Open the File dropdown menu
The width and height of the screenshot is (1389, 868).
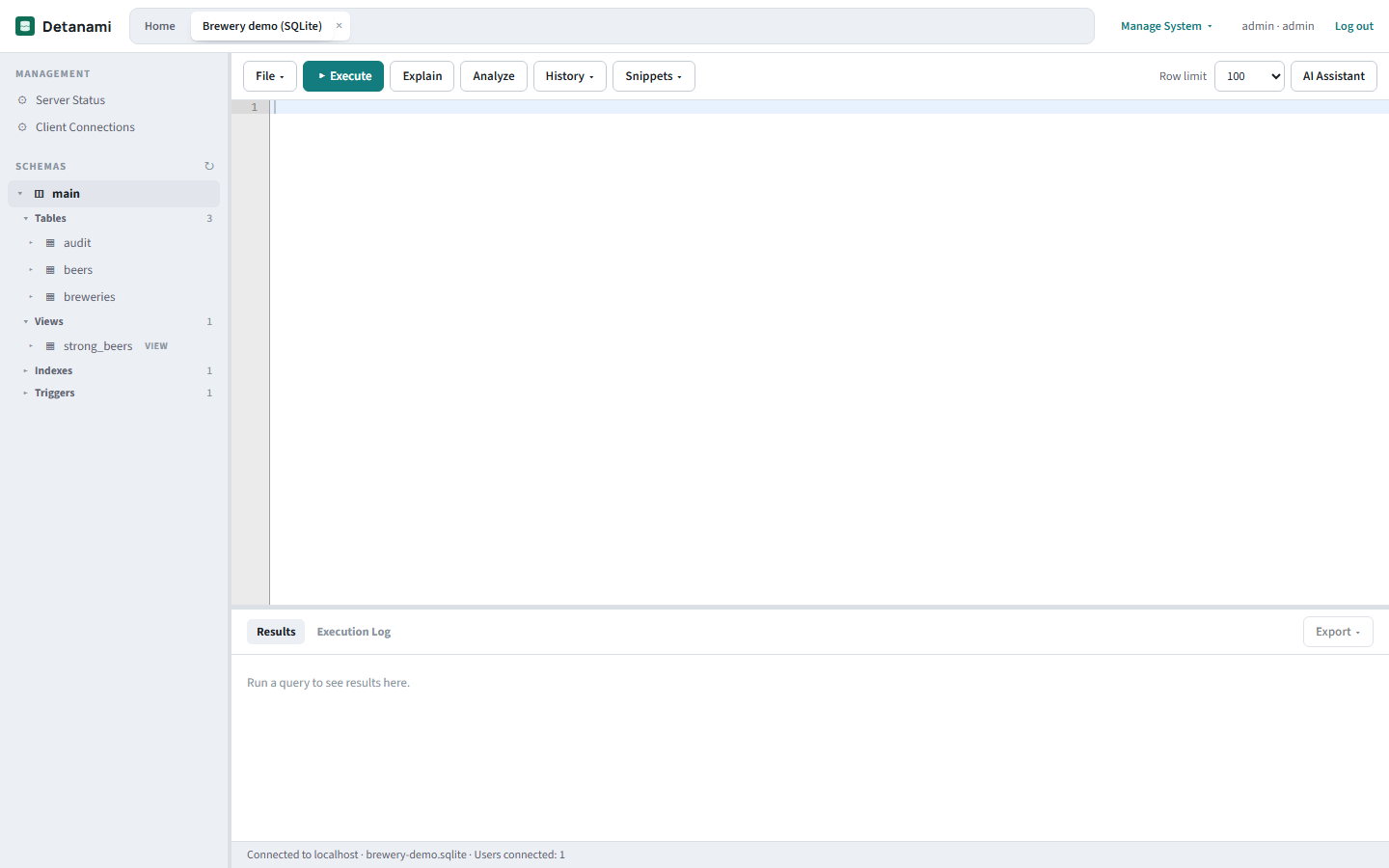pos(270,76)
